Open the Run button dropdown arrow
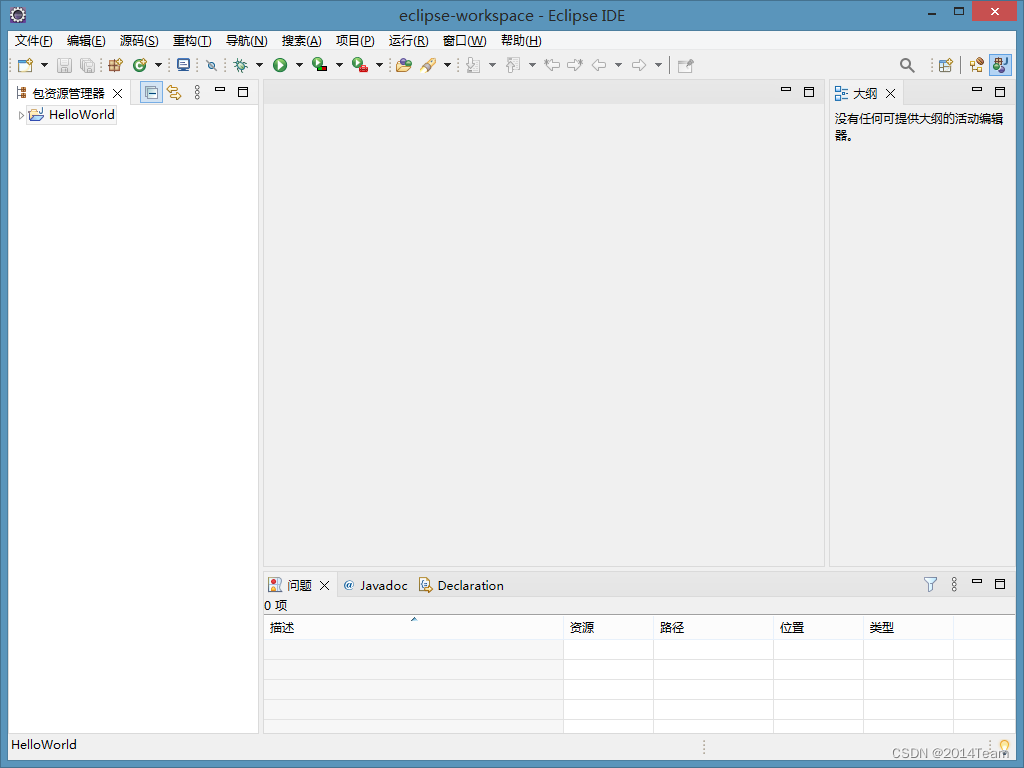This screenshot has width=1024, height=768. (x=299, y=66)
